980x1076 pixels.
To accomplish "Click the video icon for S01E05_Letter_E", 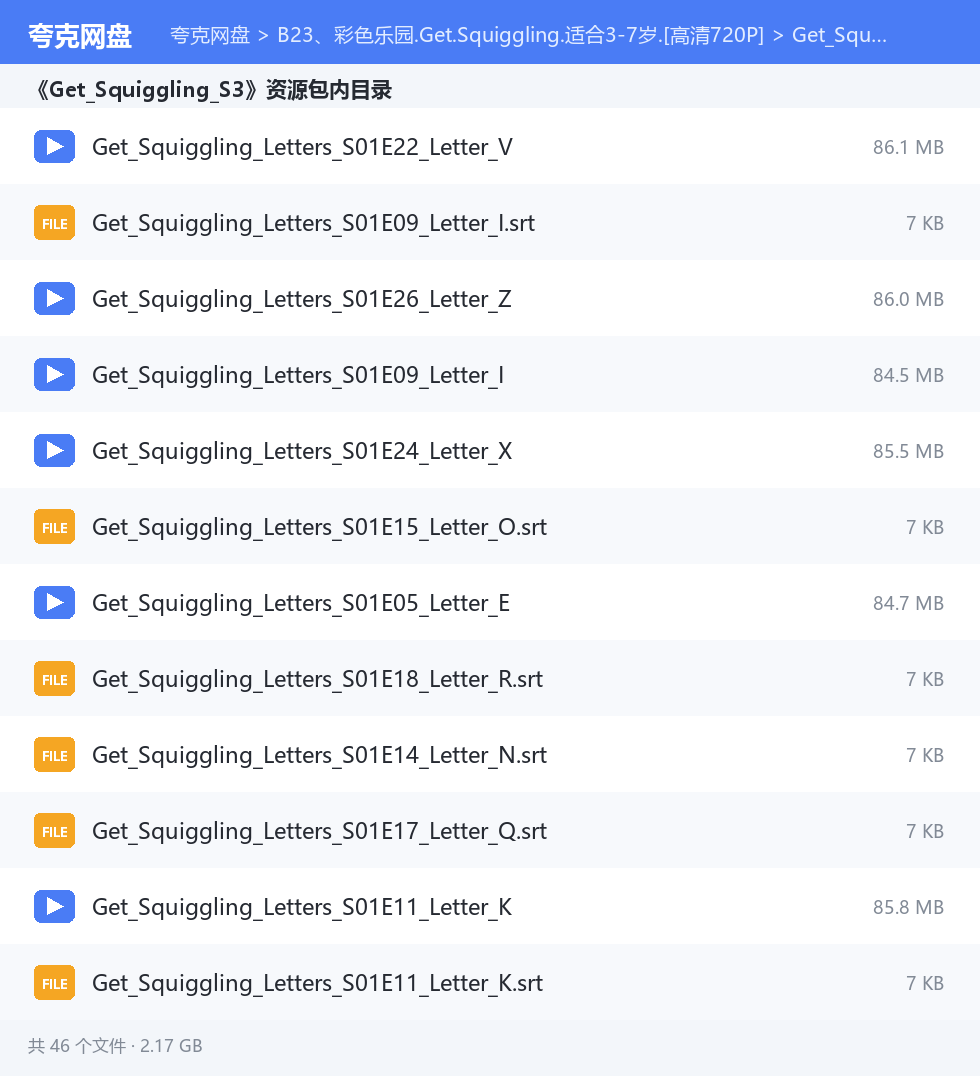I will (x=54, y=603).
